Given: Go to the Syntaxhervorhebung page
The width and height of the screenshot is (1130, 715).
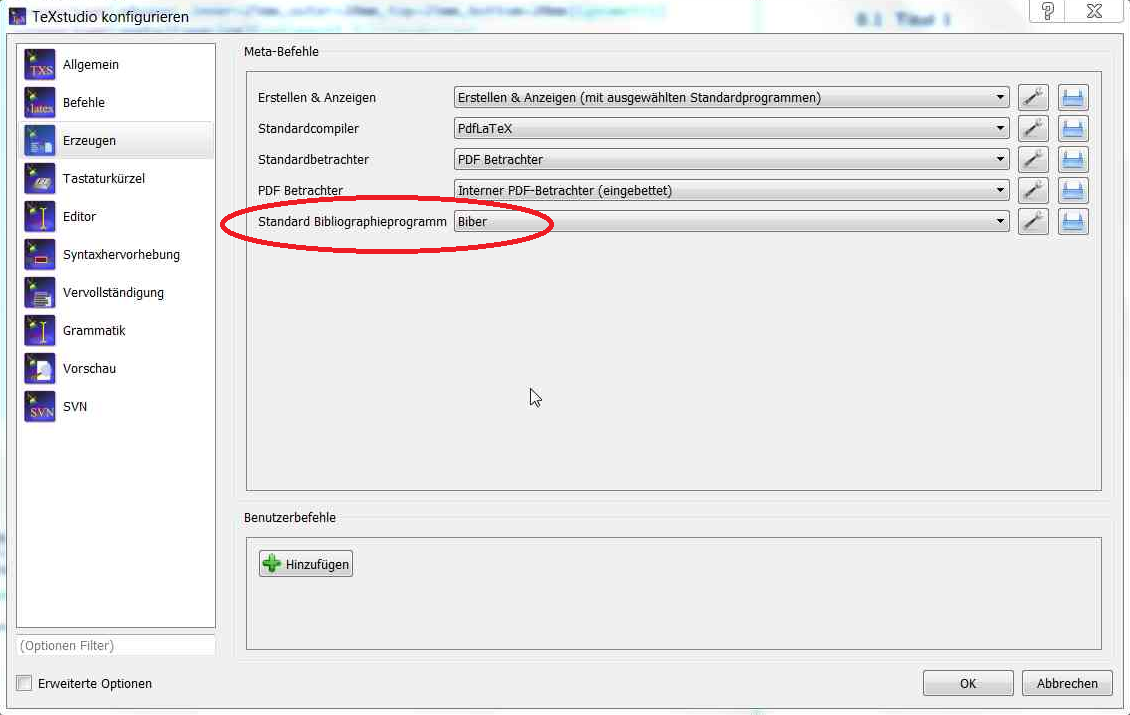Looking at the screenshot, I should tap(116, 255).
